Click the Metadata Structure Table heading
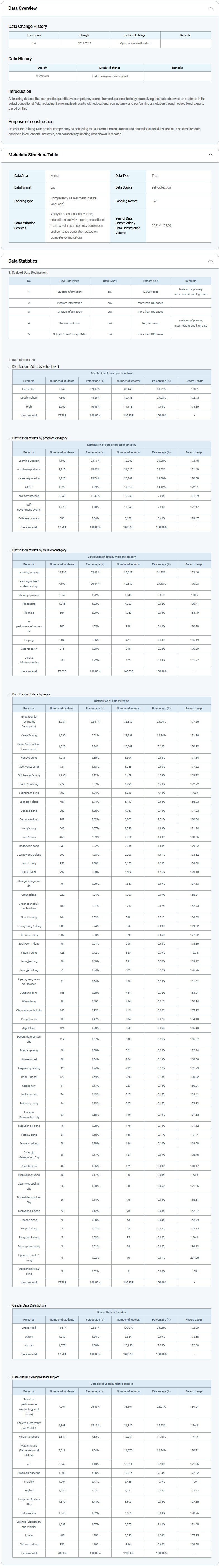The image size is (220, 1568). click(x=34, y=155)
